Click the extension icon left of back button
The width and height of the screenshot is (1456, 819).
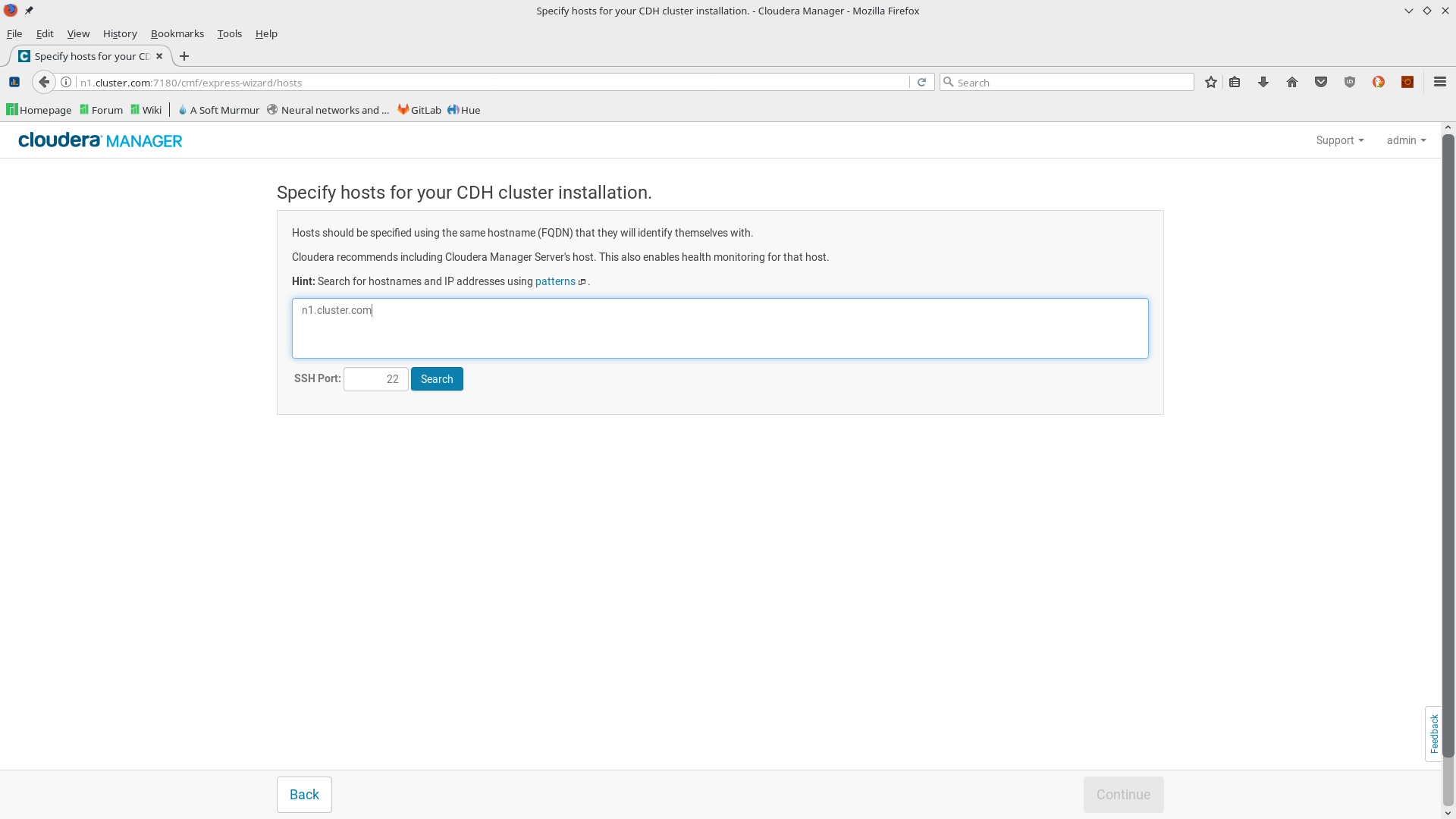click(14, 82)
